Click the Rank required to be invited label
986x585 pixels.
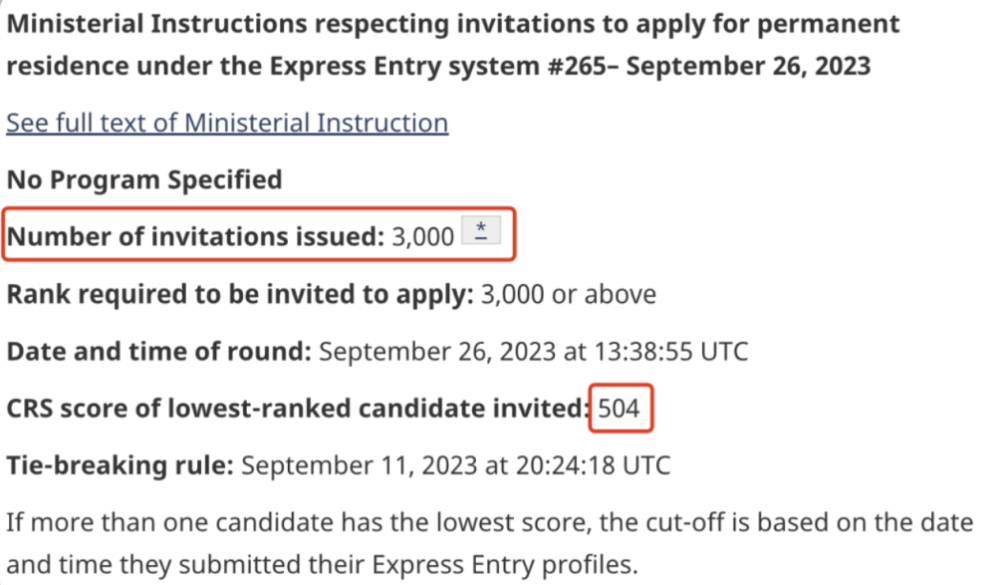240,294
